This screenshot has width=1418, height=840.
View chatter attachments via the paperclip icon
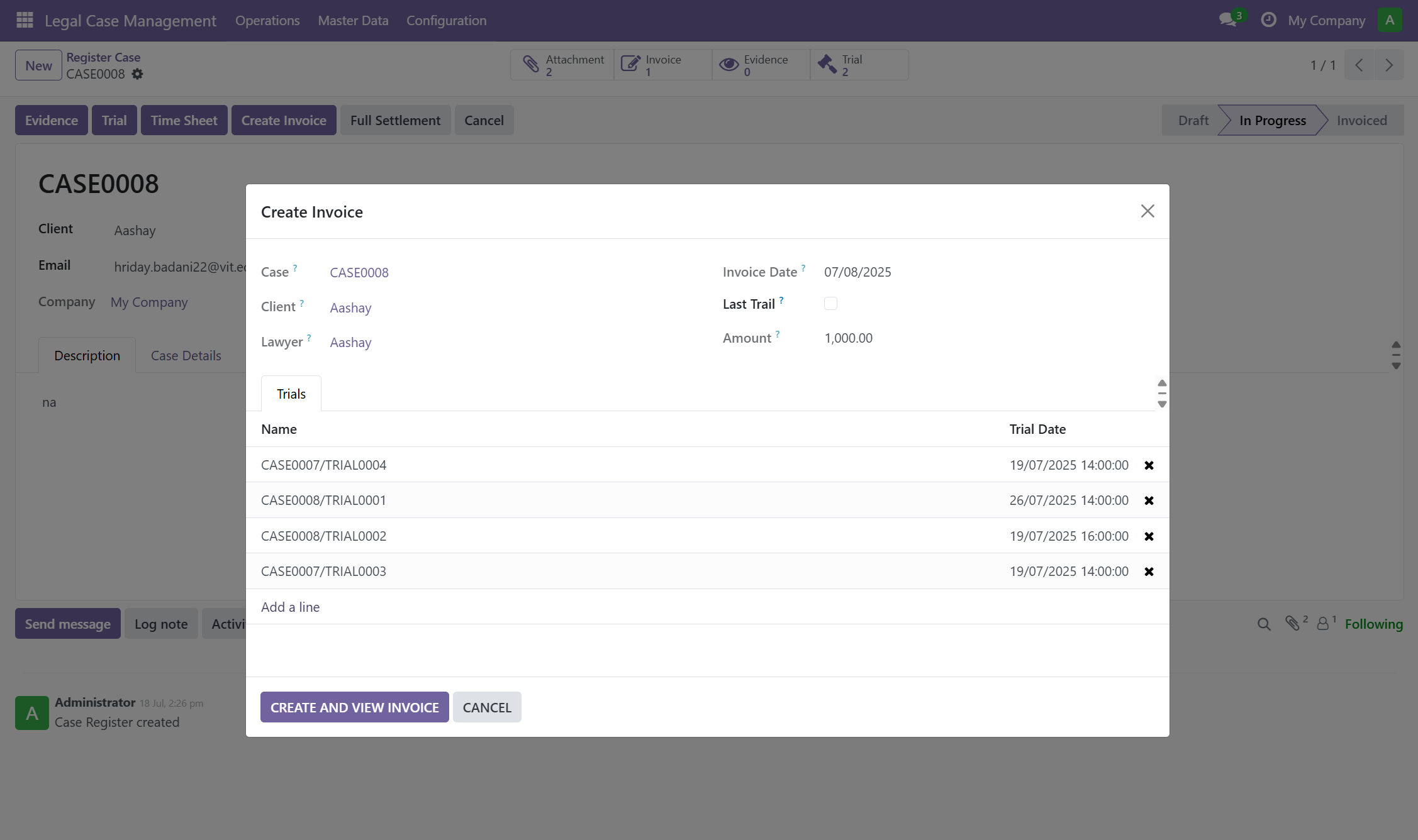tap(1293, 624)
